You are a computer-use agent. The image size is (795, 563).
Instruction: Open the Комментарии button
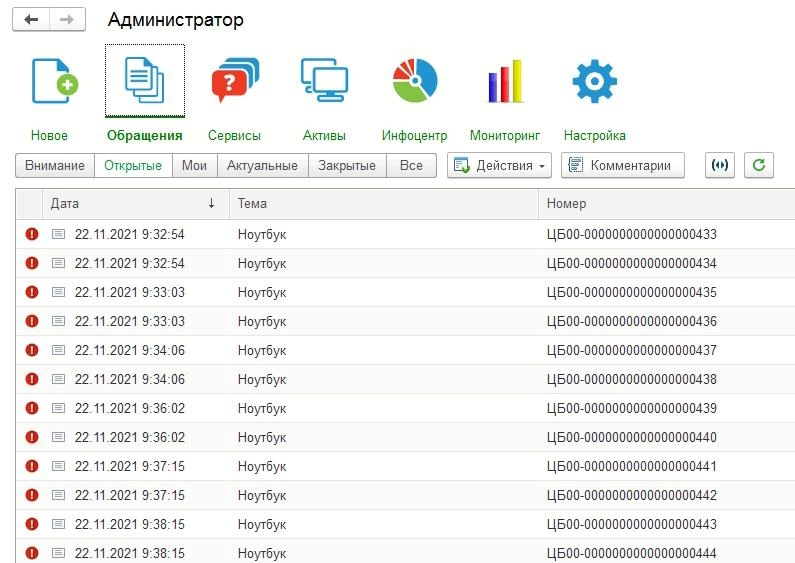coord(623,165)
